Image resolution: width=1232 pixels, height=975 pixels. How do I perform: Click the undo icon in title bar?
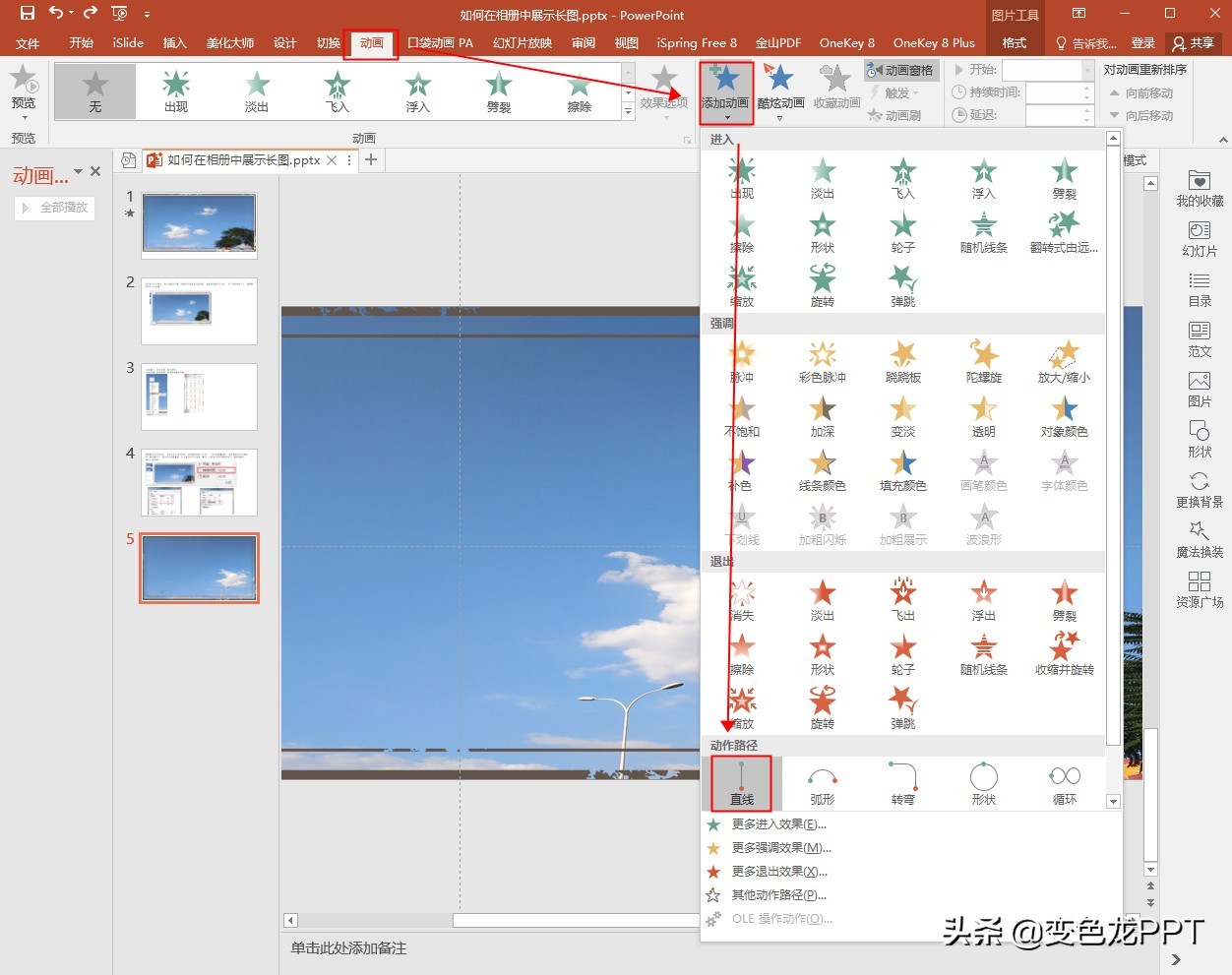(55, 14)
